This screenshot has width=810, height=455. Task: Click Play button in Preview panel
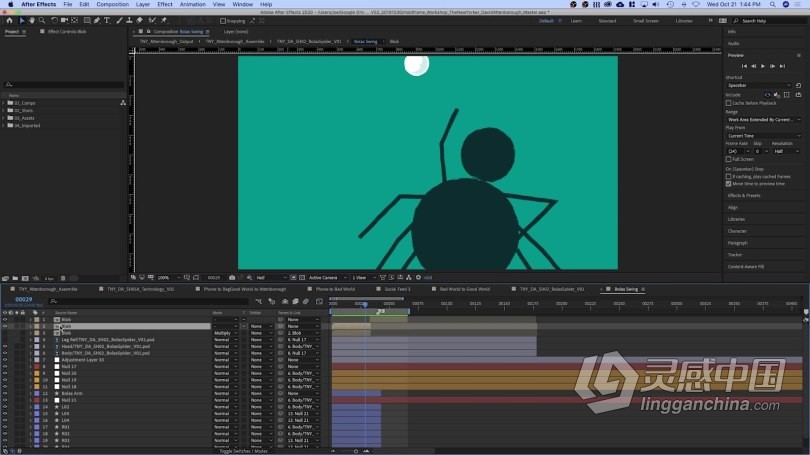(x=763, y=66)
